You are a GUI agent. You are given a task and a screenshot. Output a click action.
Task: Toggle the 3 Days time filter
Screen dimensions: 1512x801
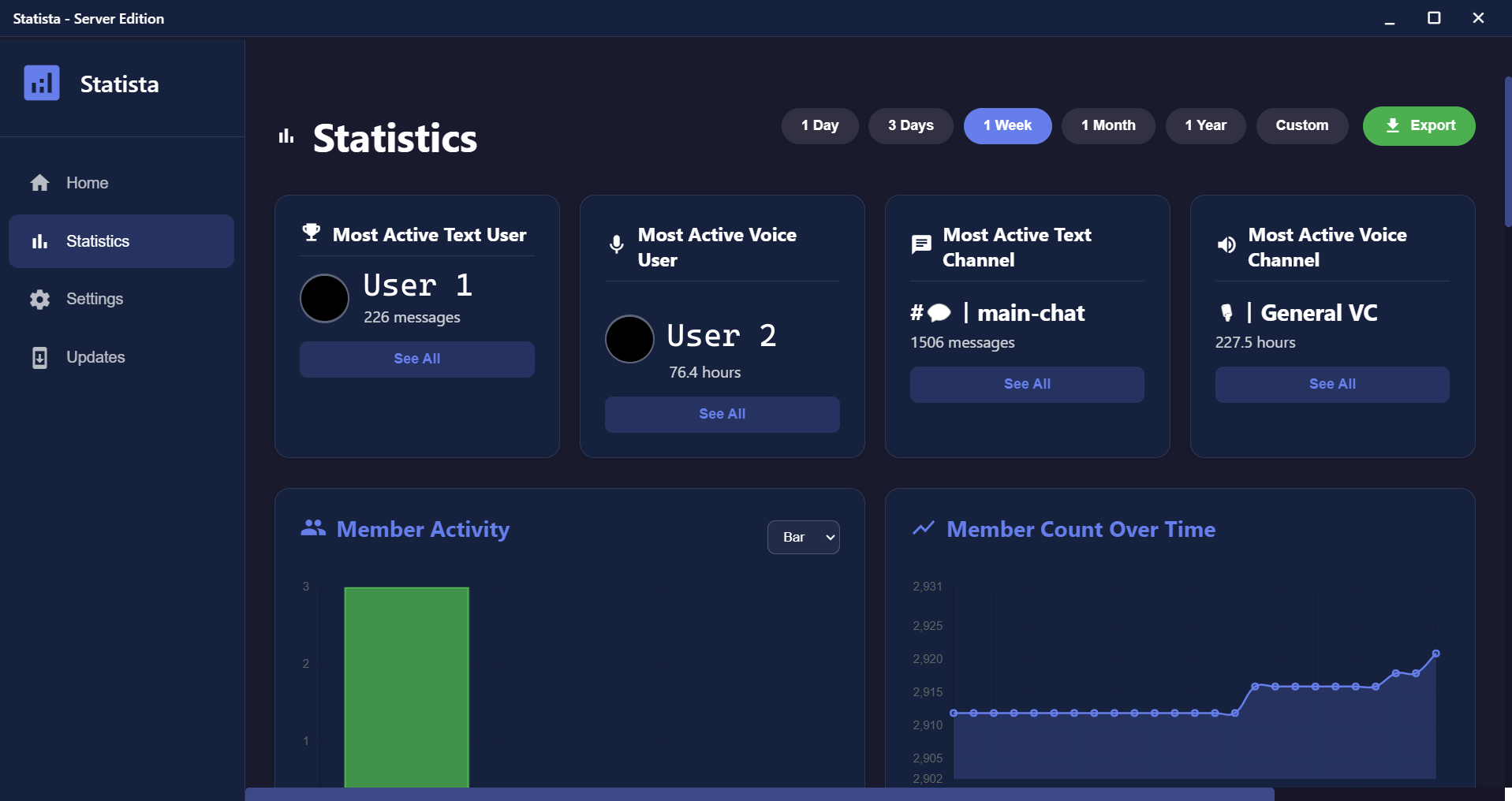pyautogui.click(x=910, y=125)
